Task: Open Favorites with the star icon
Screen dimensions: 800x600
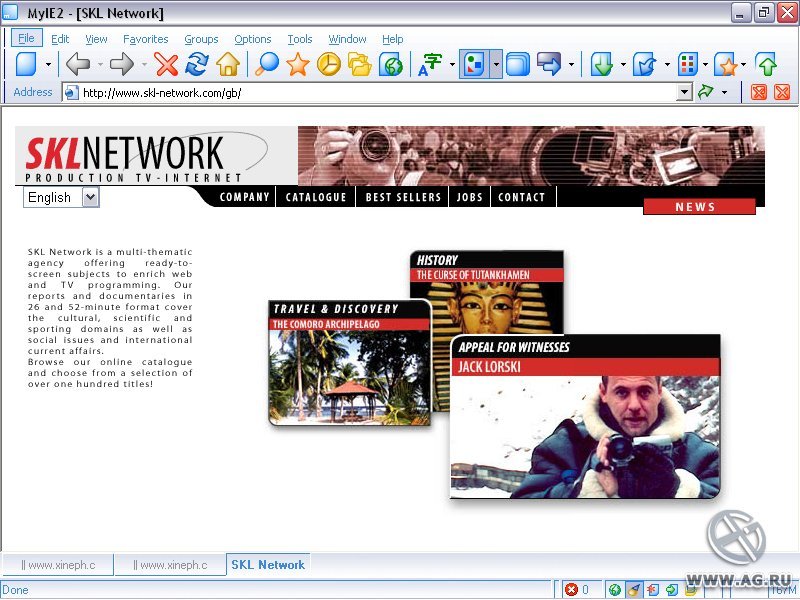Action: pos(297,64)
